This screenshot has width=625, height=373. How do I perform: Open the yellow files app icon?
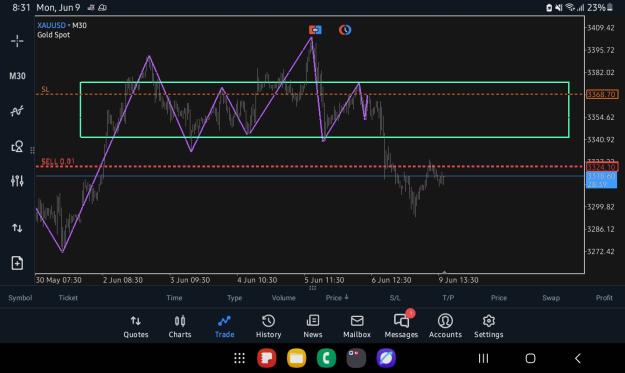coord(297,358)
